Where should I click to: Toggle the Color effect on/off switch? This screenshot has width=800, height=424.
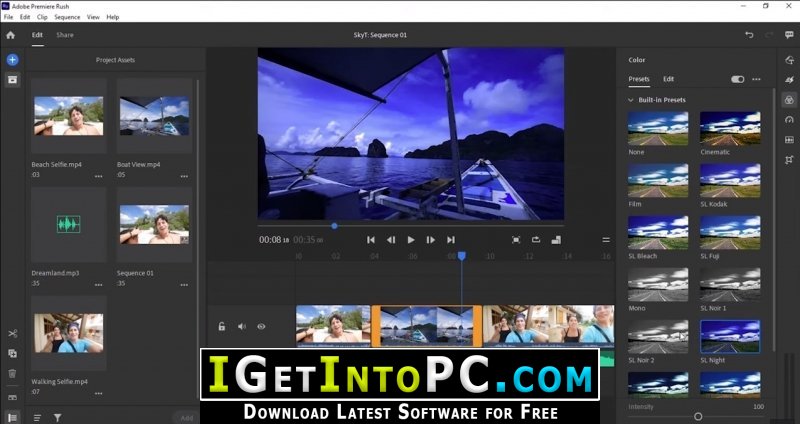[738, 79]
